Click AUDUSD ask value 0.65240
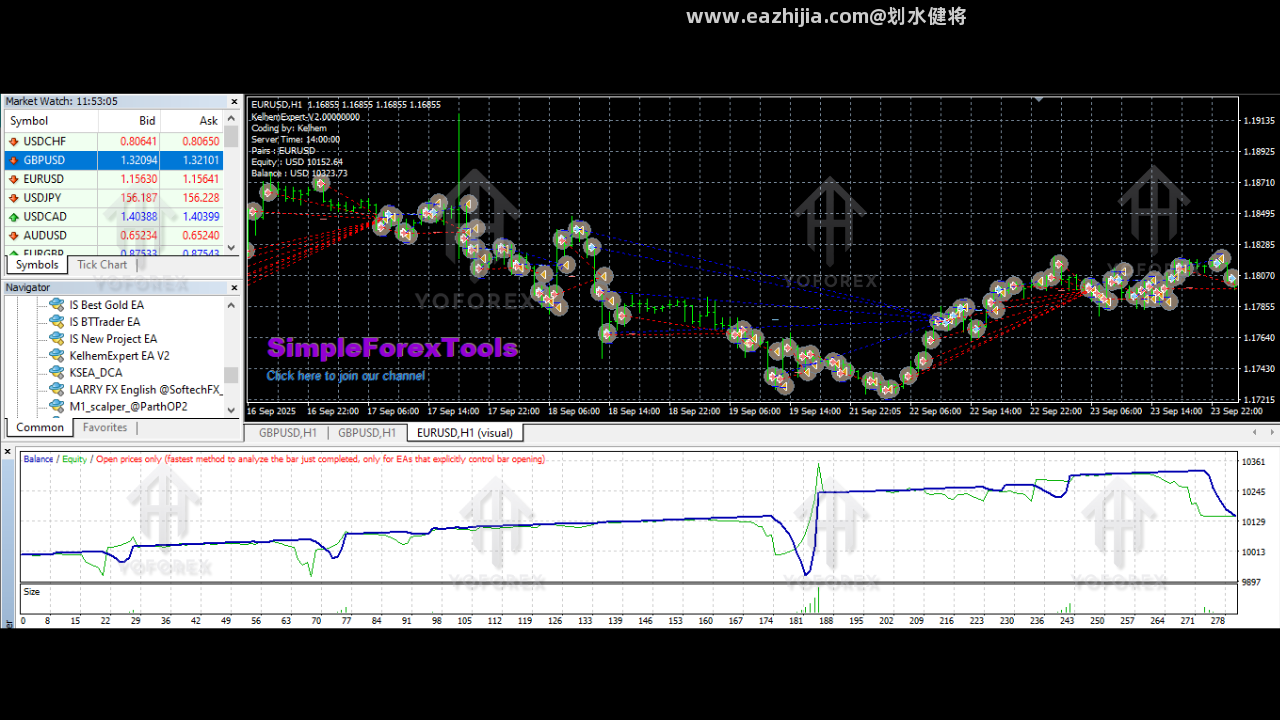Image resolution: width=1280 pixels, height=720 pixels. (x=201, y=236)
